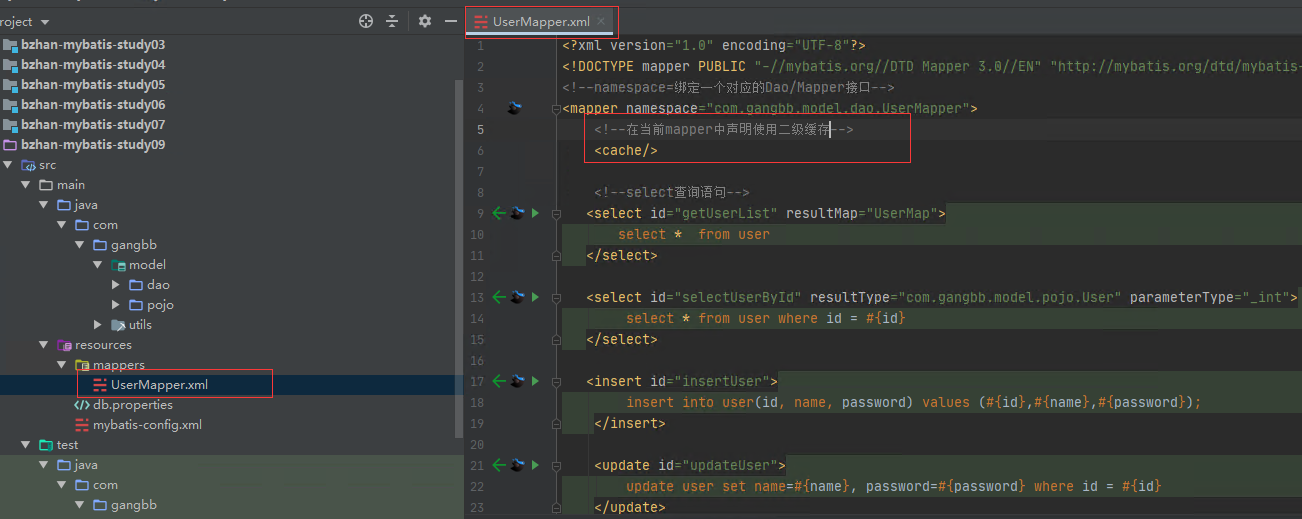Select the model package row
This screenshot has height=519, width=1302.
tap(230, 265)
